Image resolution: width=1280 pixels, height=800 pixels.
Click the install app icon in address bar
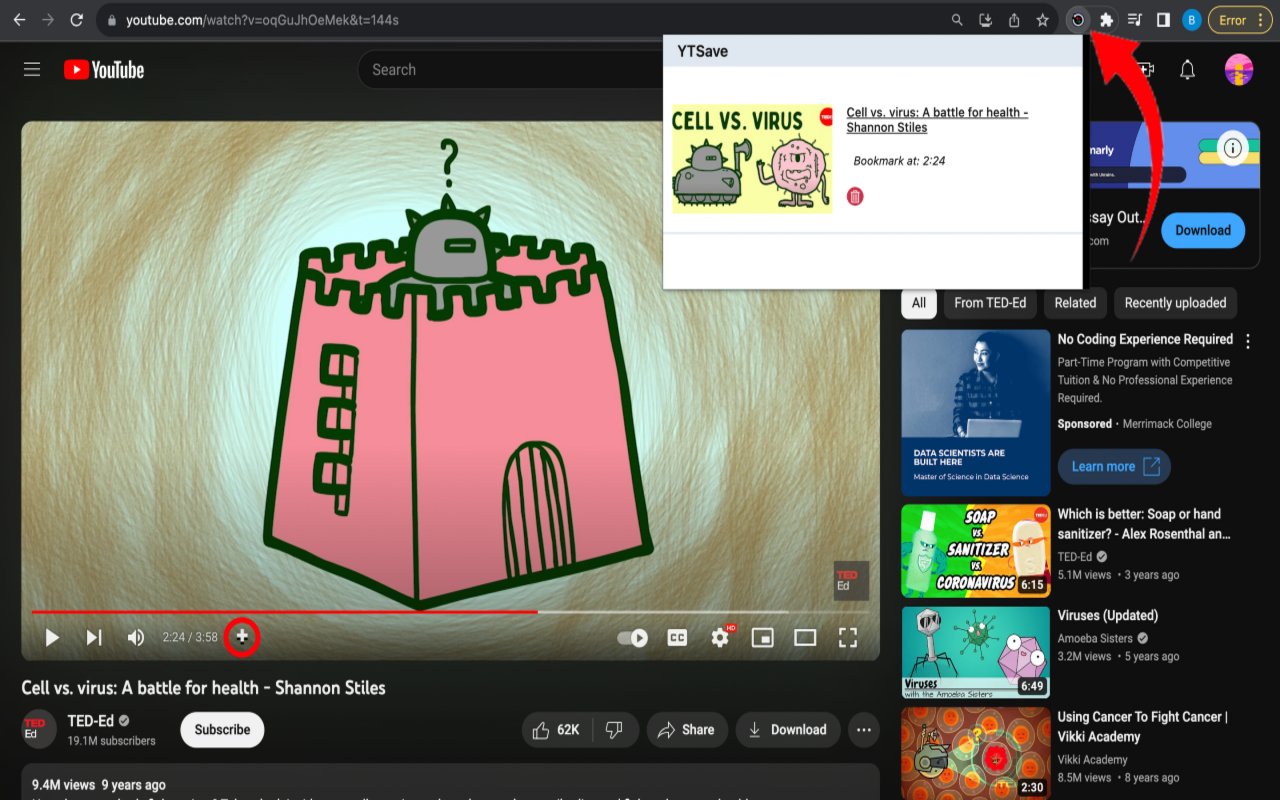(x=986, y=20)
